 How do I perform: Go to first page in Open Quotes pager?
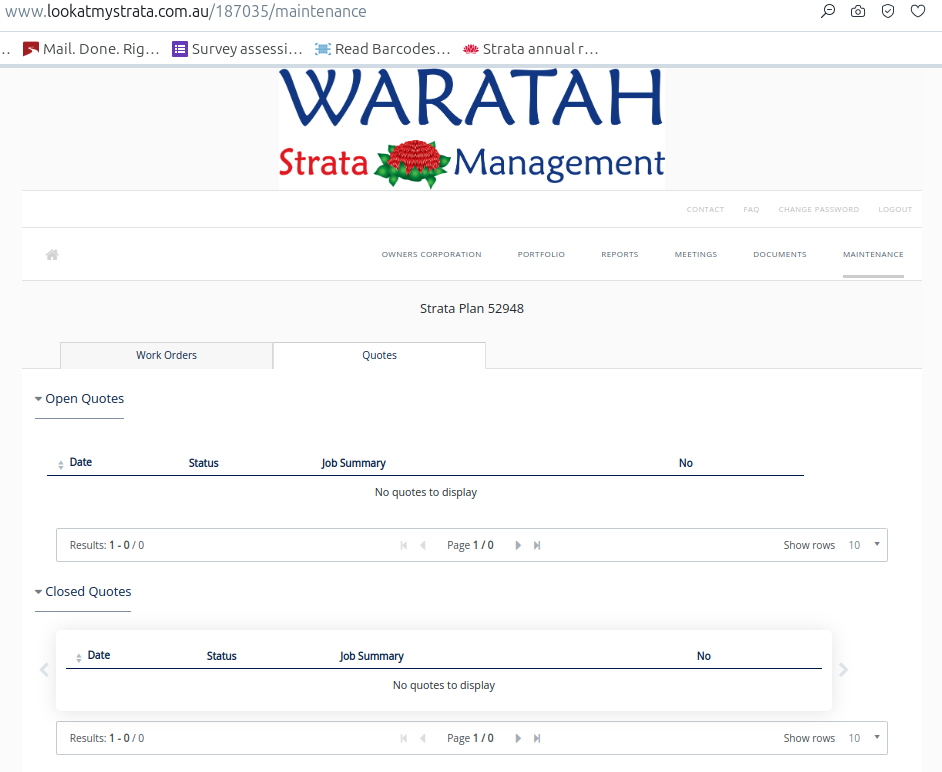(404, 546)
